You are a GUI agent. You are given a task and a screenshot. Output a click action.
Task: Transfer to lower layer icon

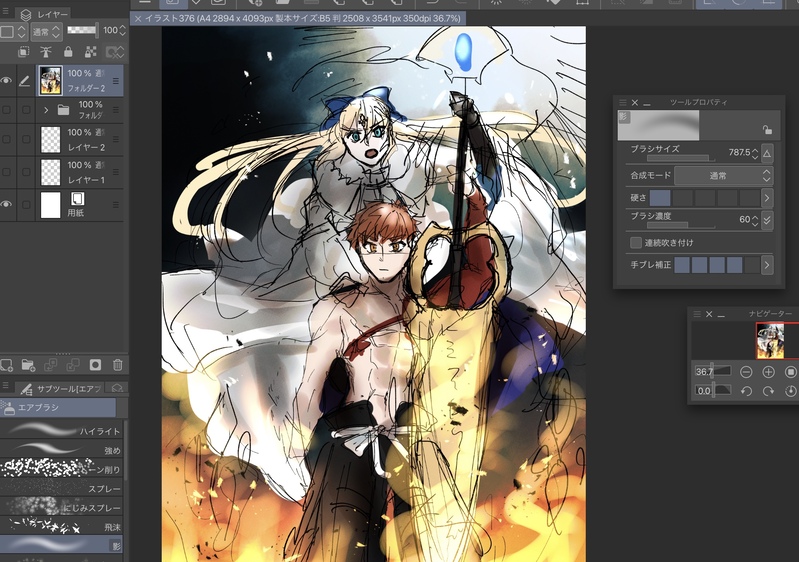pyautogui.click(x=51, y=365)
